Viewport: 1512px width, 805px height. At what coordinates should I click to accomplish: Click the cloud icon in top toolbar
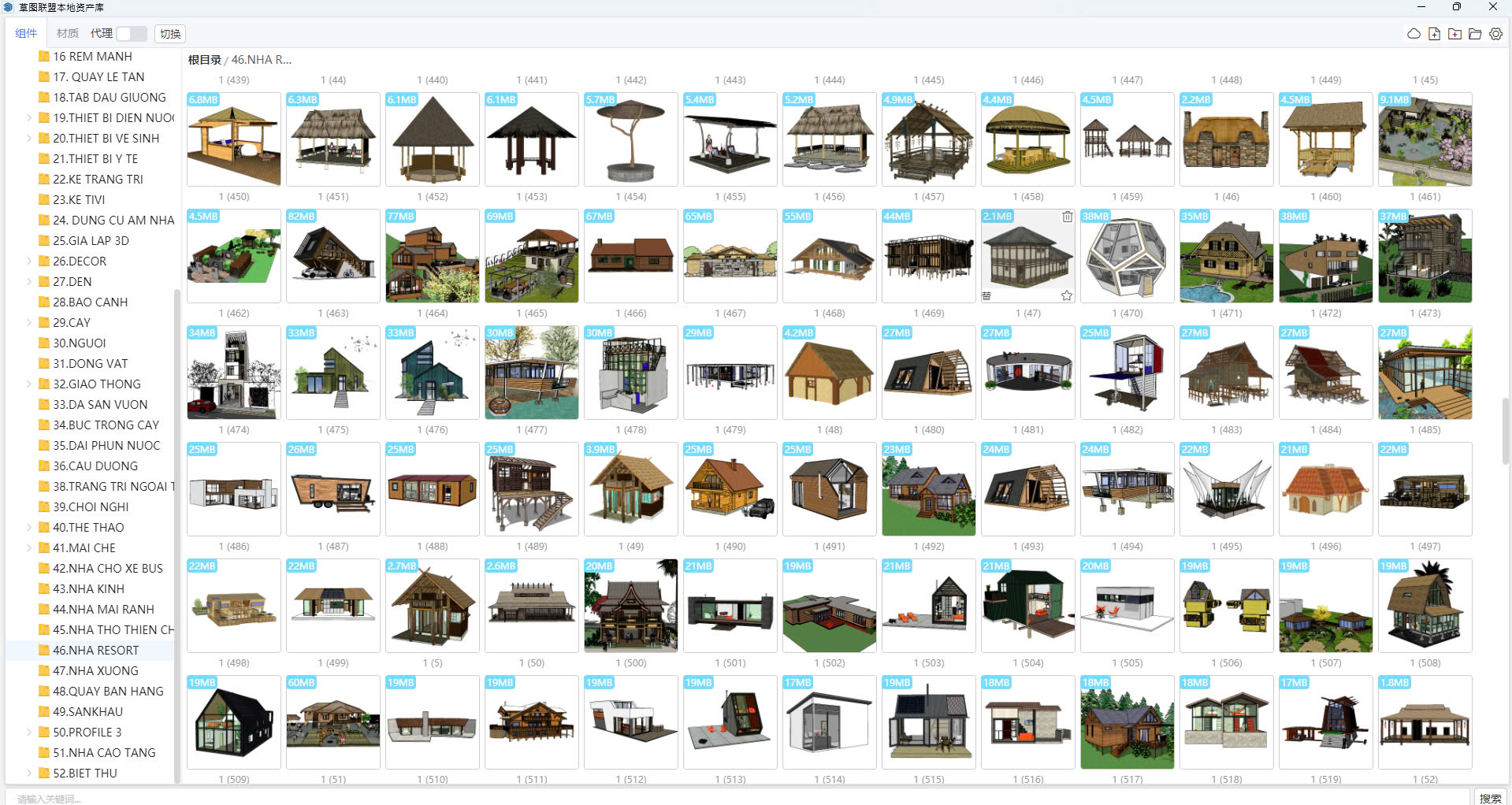pyautogui.click(x=1414, y=34)
